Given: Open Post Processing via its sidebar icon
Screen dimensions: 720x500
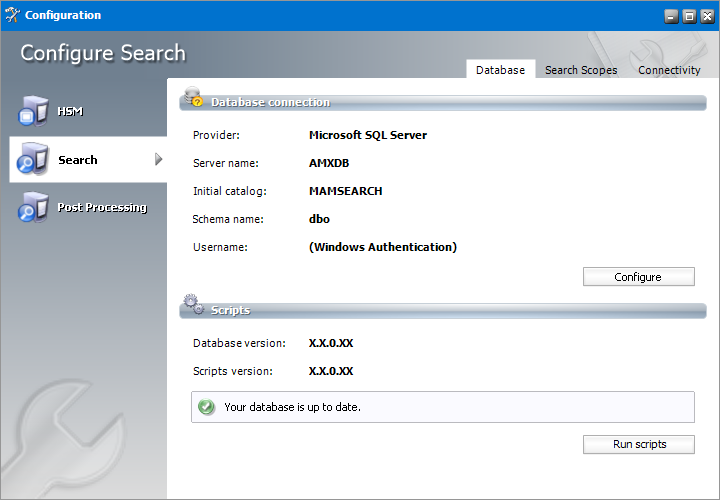Looking at the screenshot, I should coord(32,207).
